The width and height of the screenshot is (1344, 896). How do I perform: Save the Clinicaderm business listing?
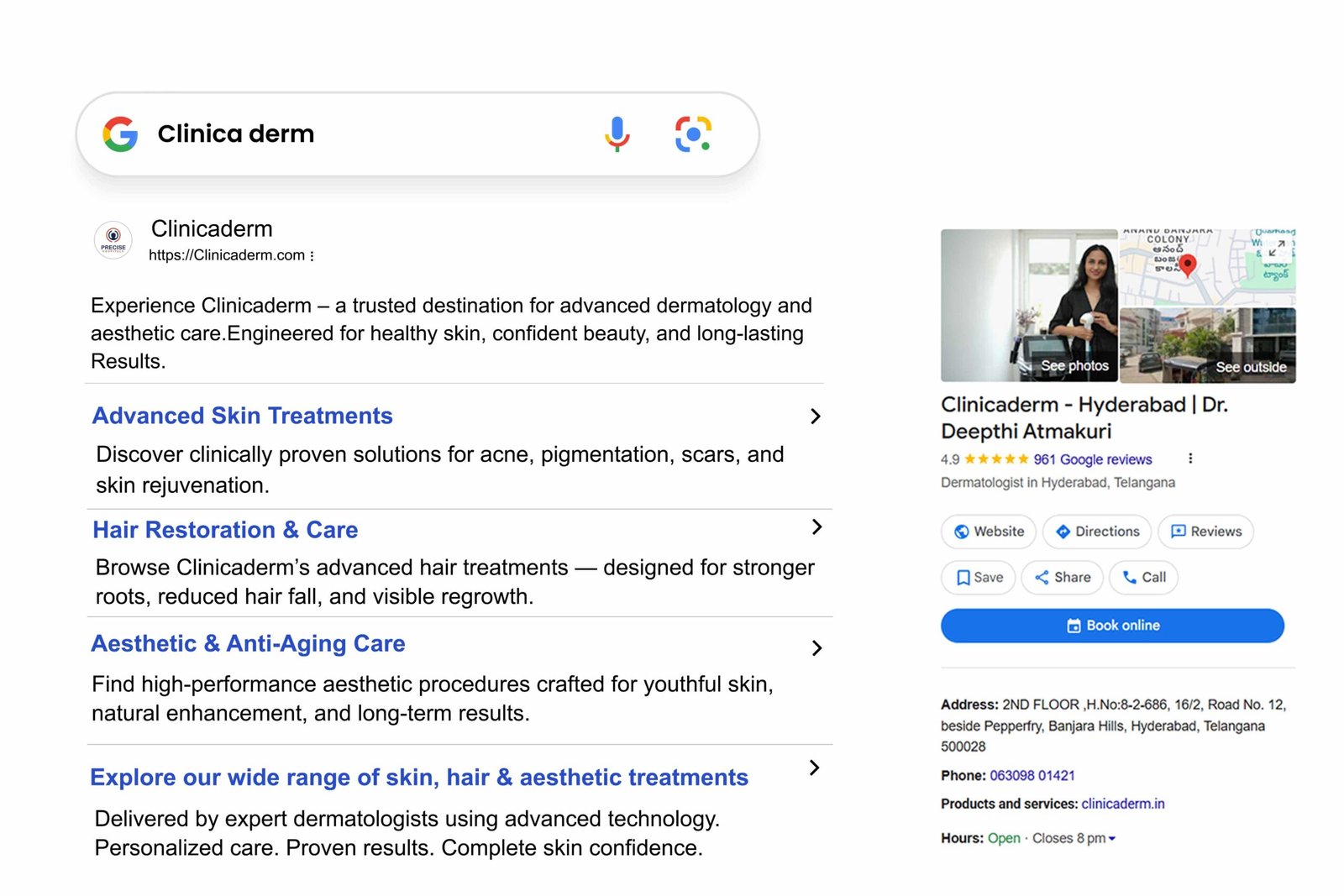(x=979, y=578)
